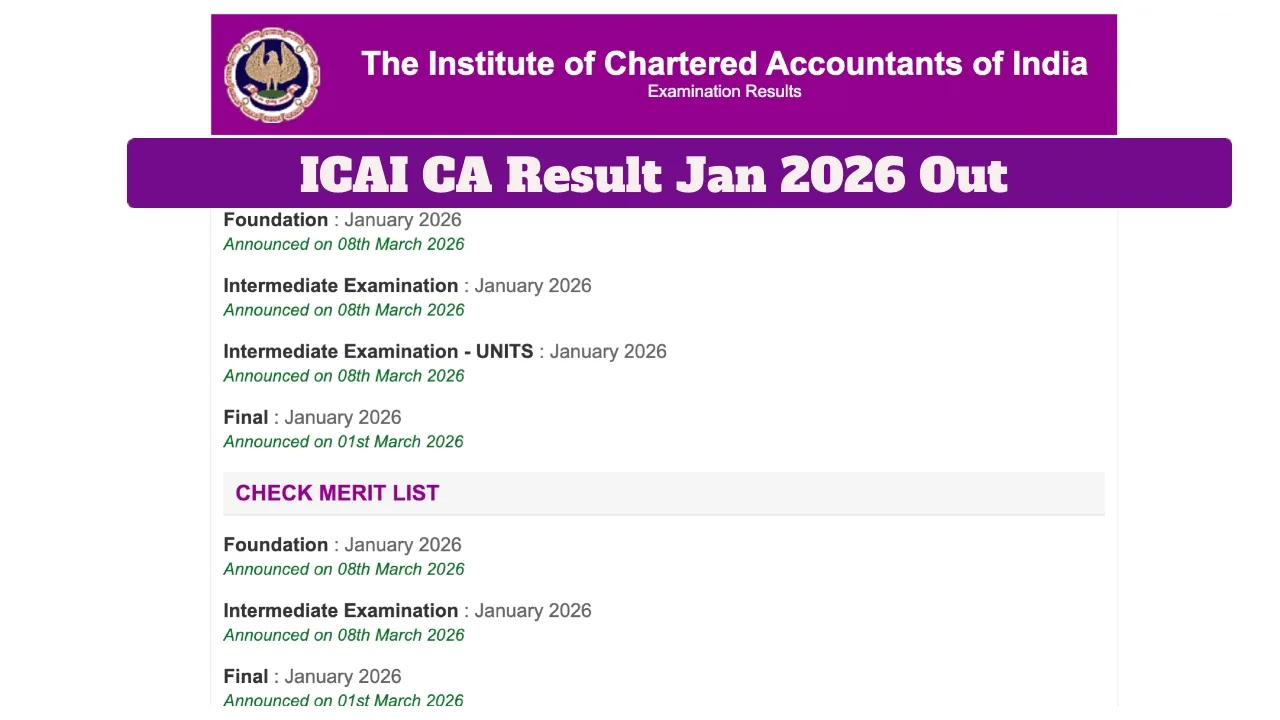Click the 01st March date below the Final merit list link
This screenshot has width=1280, height=720.
(344, 700)
